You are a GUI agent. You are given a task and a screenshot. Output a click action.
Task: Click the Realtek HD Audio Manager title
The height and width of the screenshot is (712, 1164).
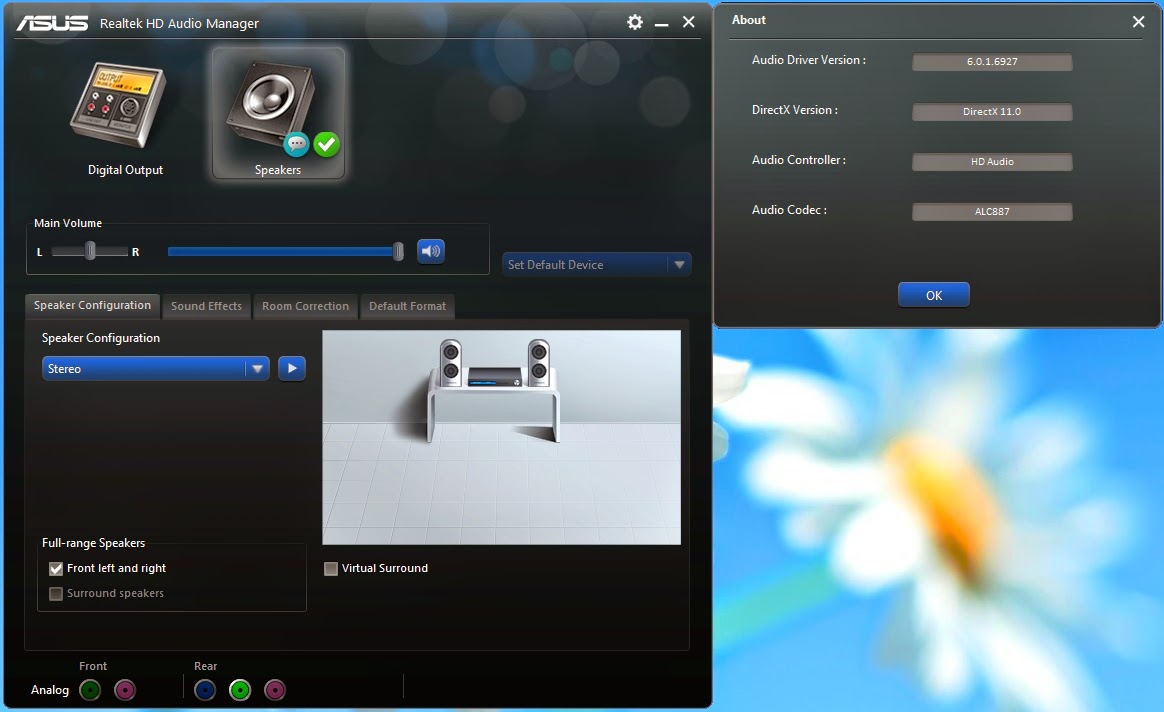(x=180, y=24)
